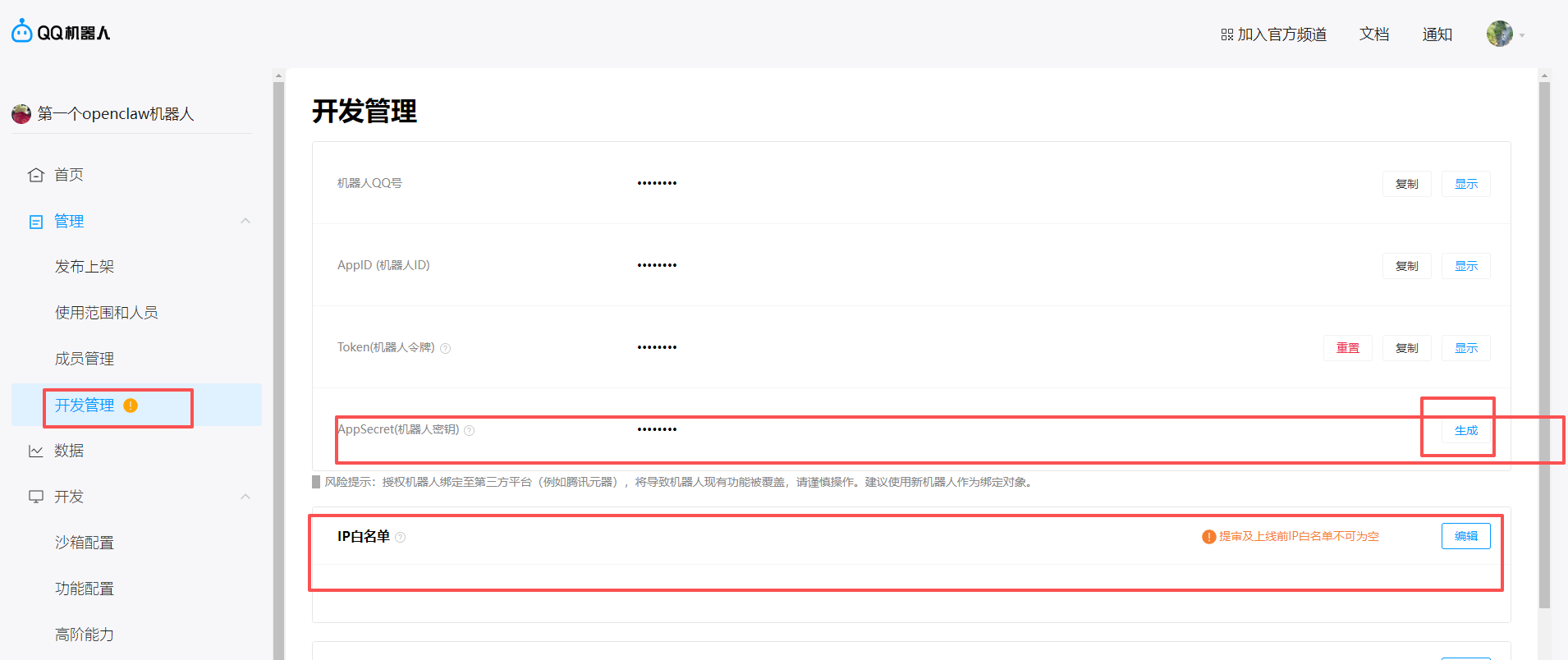Generate AppSecret with 生成 button

click(1465, 430)
